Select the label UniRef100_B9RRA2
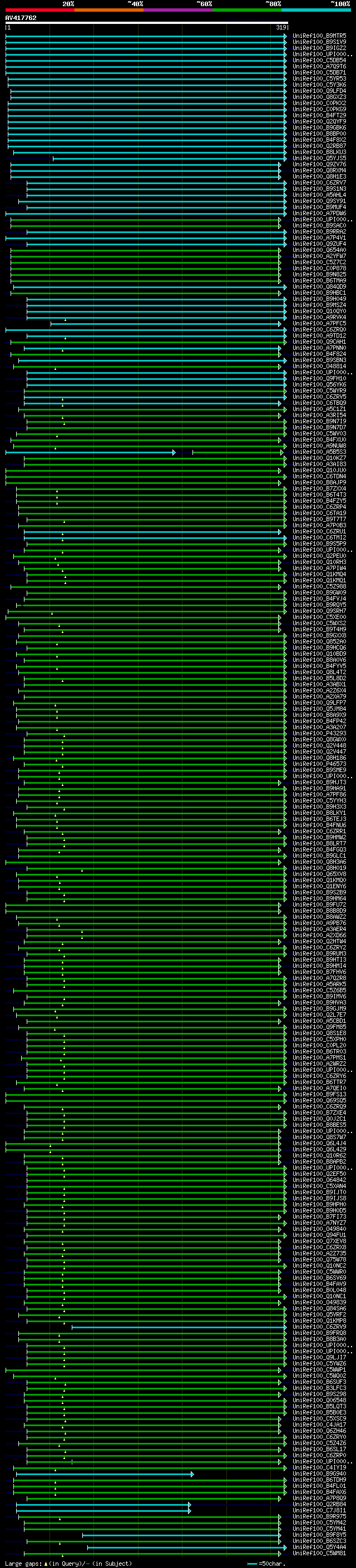 point(319,231)
